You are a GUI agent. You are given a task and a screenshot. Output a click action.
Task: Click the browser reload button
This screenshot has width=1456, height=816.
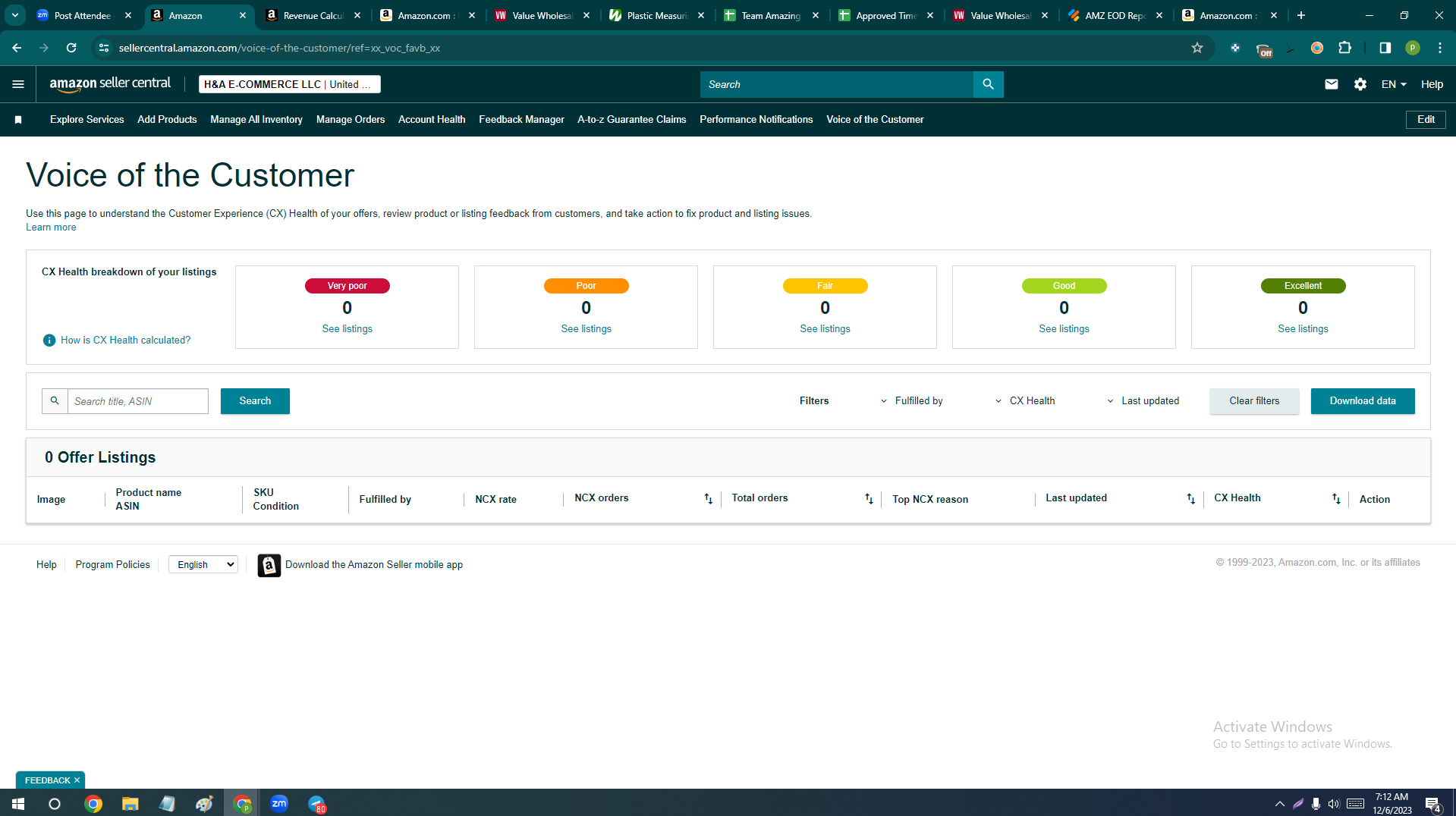tap(71, 48)
